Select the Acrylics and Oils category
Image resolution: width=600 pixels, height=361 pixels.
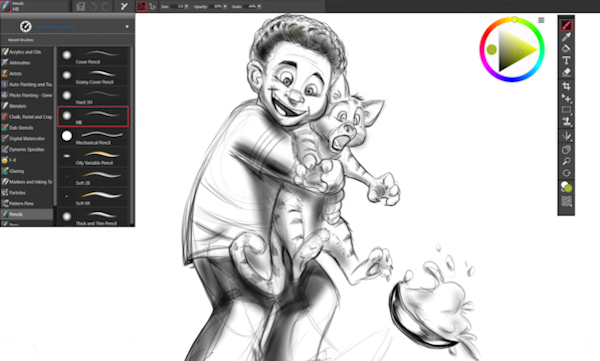[27, 52]
